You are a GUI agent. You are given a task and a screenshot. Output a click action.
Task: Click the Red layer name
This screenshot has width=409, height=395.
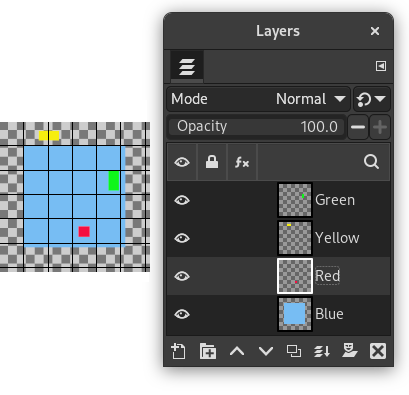(328, 276)
